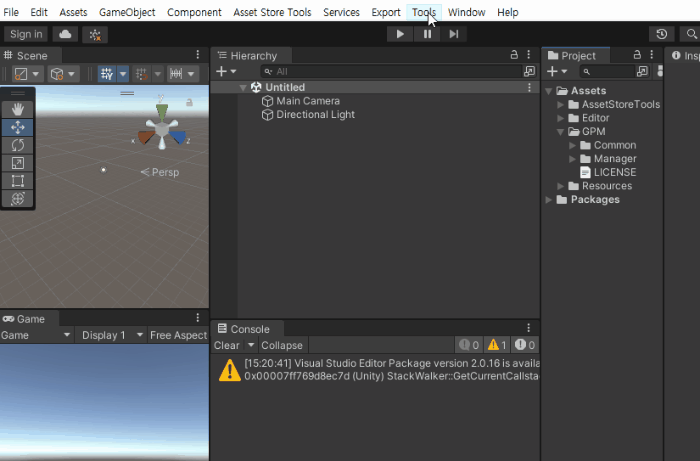Open the snap increment dropdown

tap(183, 74)
